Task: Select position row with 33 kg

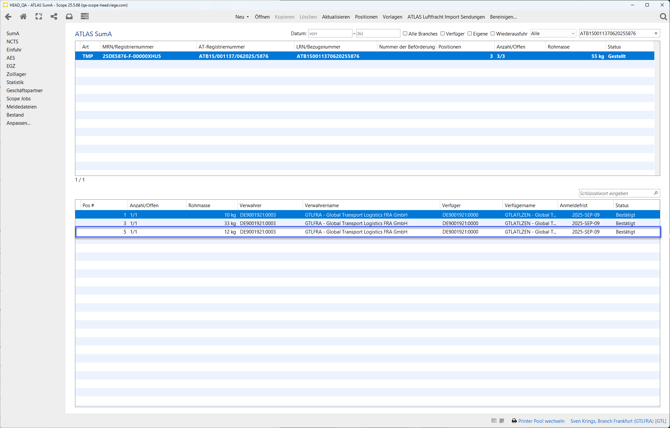Action: coord(367,223)
